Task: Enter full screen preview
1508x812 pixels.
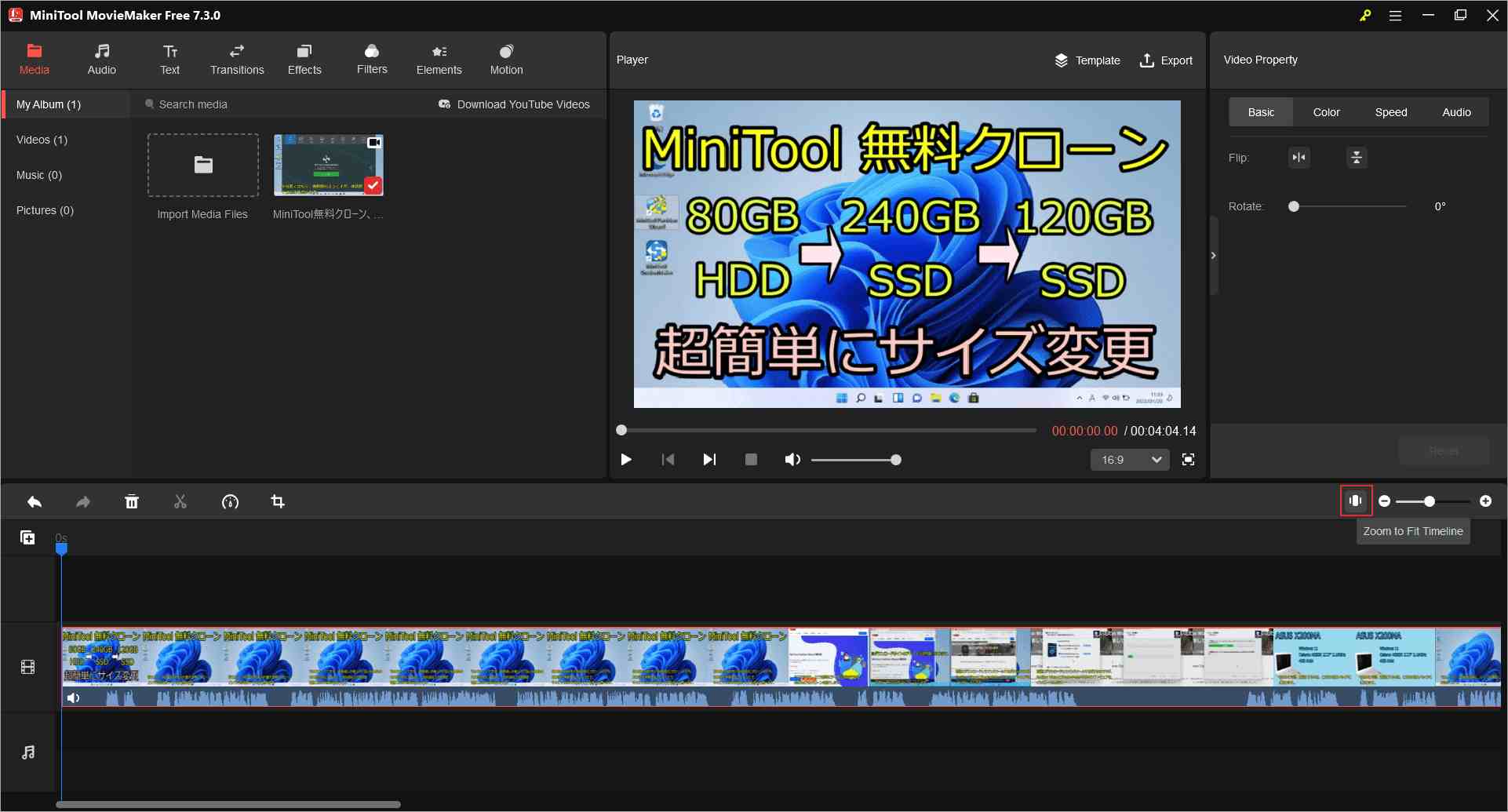Action: tap(1189, 460)
